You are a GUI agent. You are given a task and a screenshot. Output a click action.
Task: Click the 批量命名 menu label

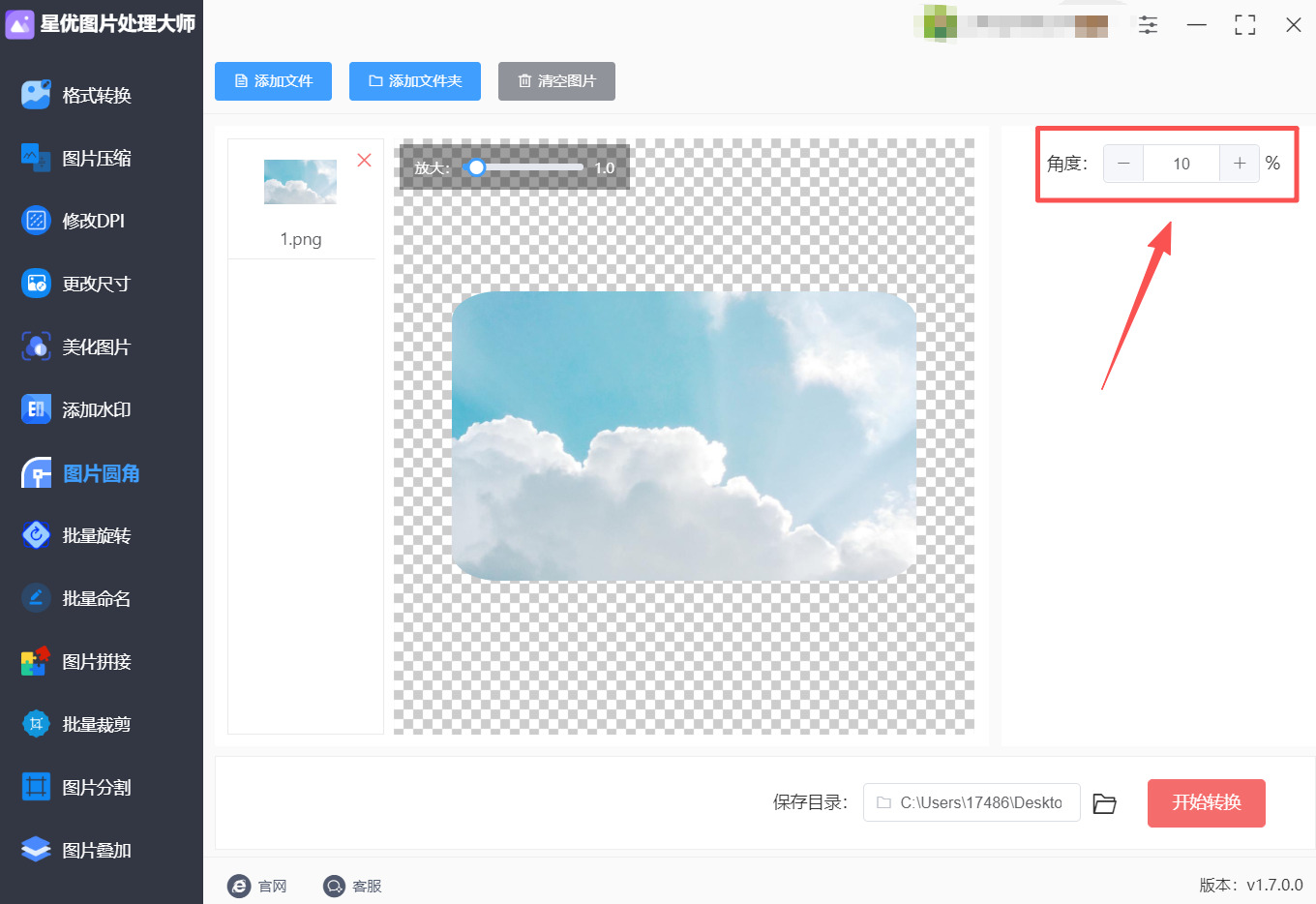[x=97, y=598]
